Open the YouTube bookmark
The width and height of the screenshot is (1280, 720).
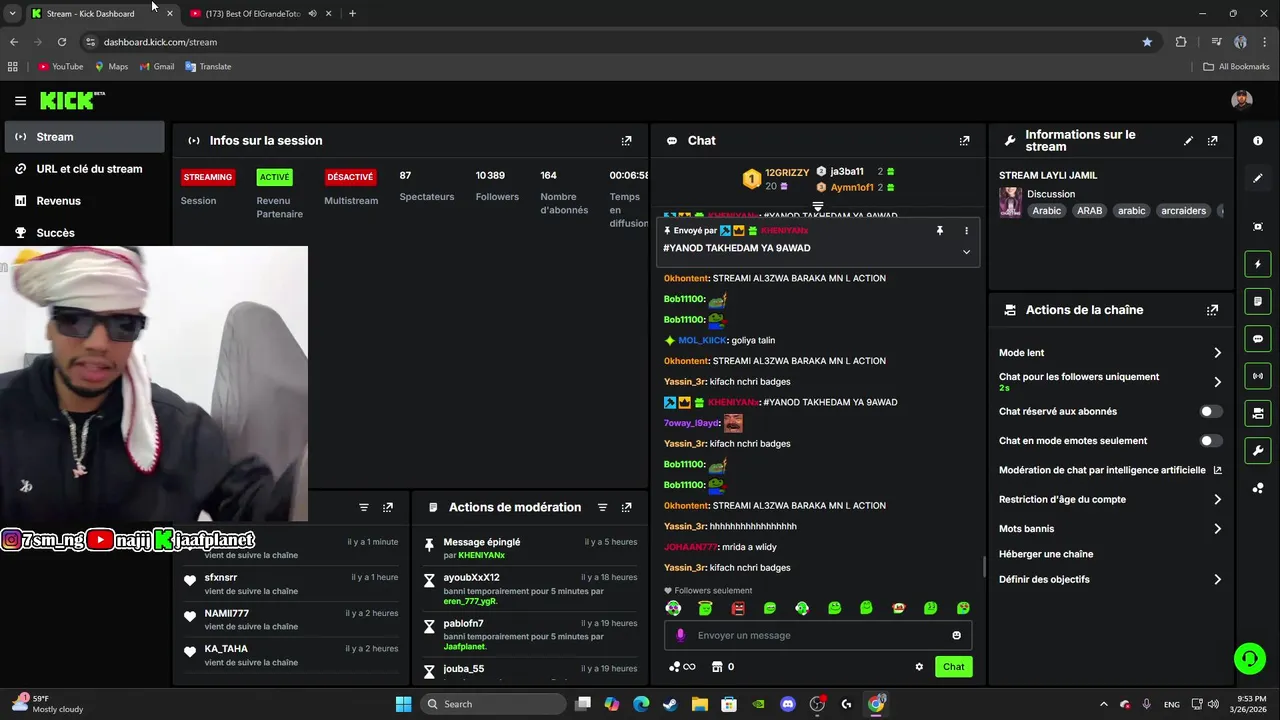click(x=61, y=67)
